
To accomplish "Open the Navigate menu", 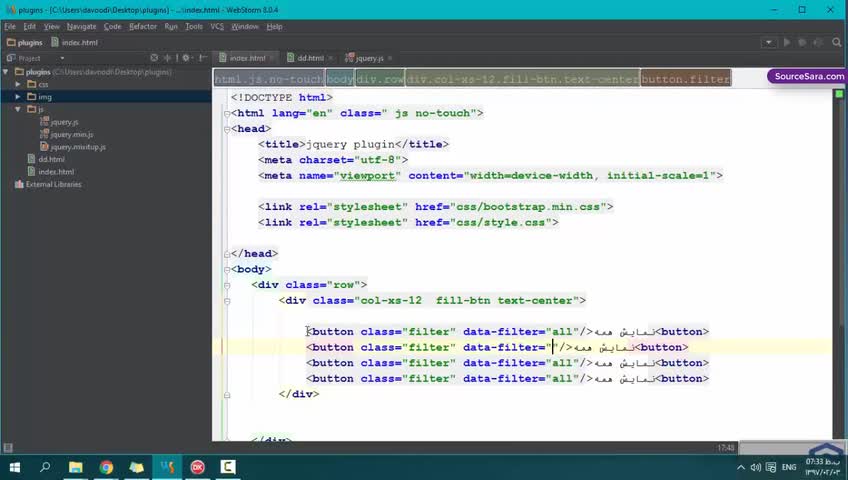I will point(81,26).
